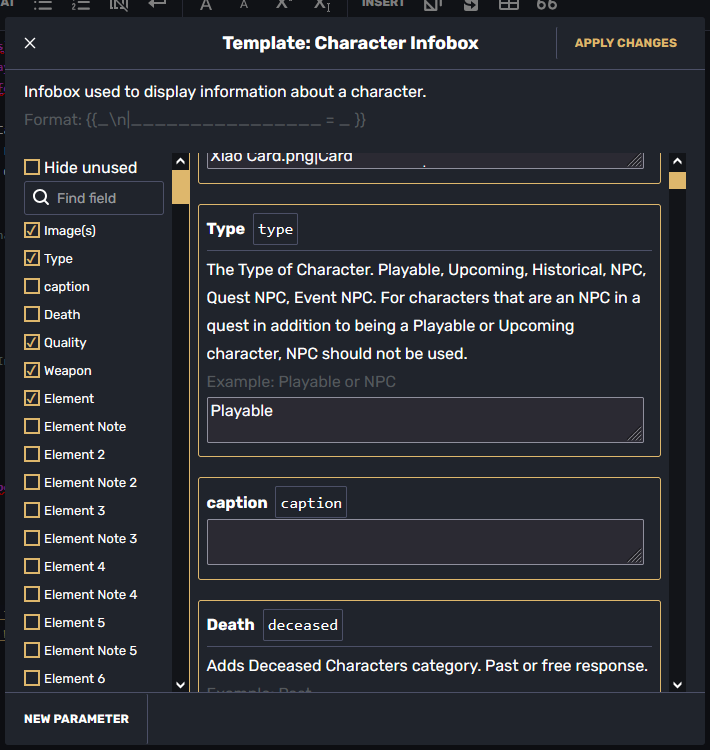The width and height of the screenshot is (710, 750).
Task: Click into the Find field search box
Action: (94, 198)
